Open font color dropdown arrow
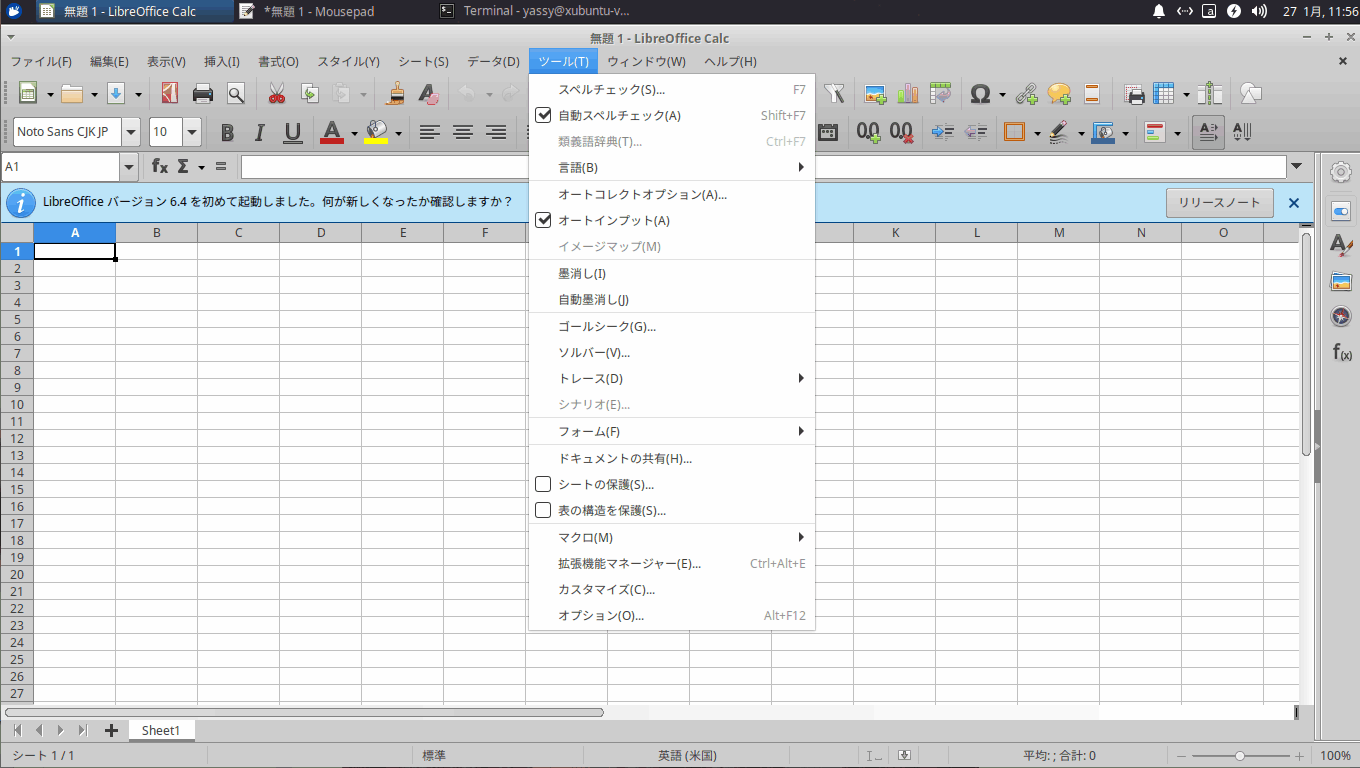Viewport: 1360px width, 768px height. tap(354, 133)
